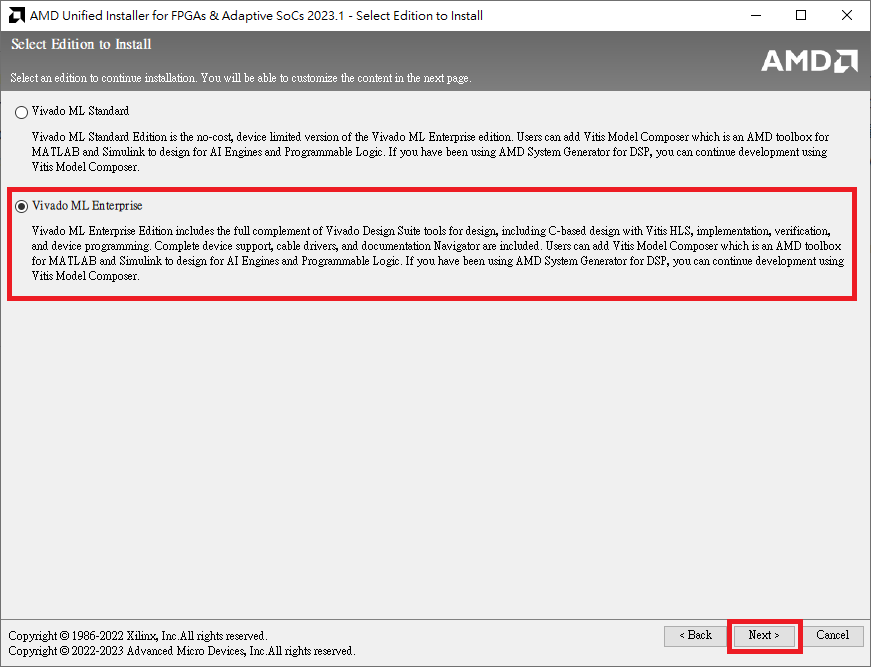Select the Vivado ML Standard edition
Image resolution: width=871 pixels, height=667 pixels.
pos(21,112)
